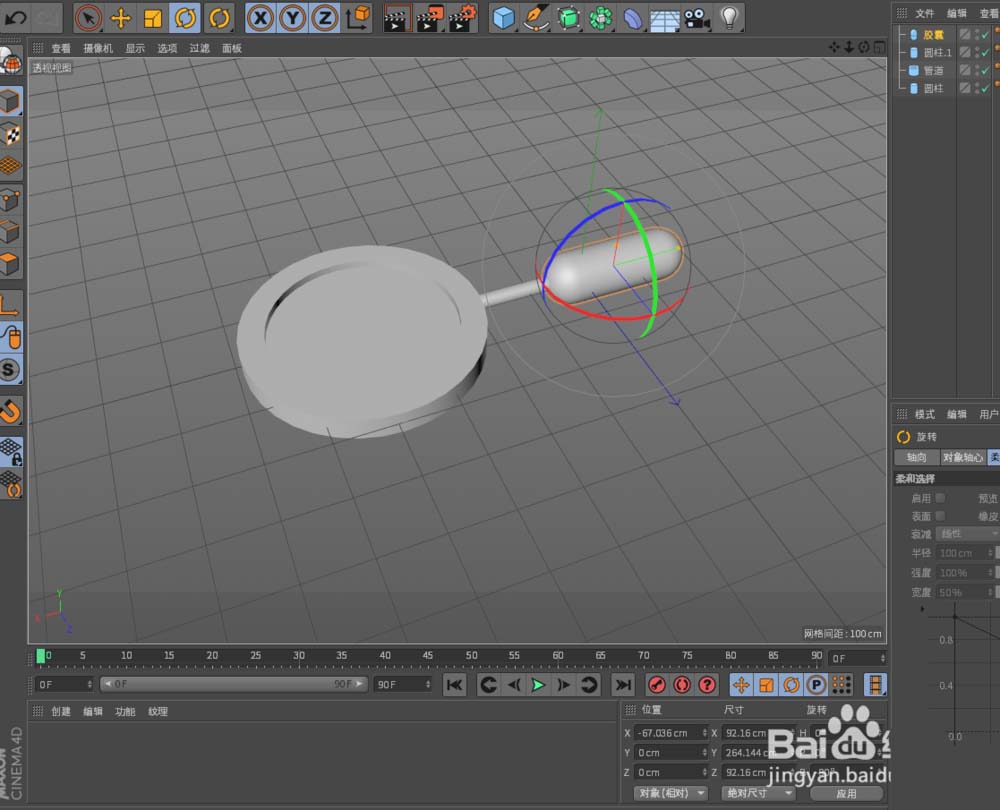Click position X field -67.036 cm

click(671, 733)
